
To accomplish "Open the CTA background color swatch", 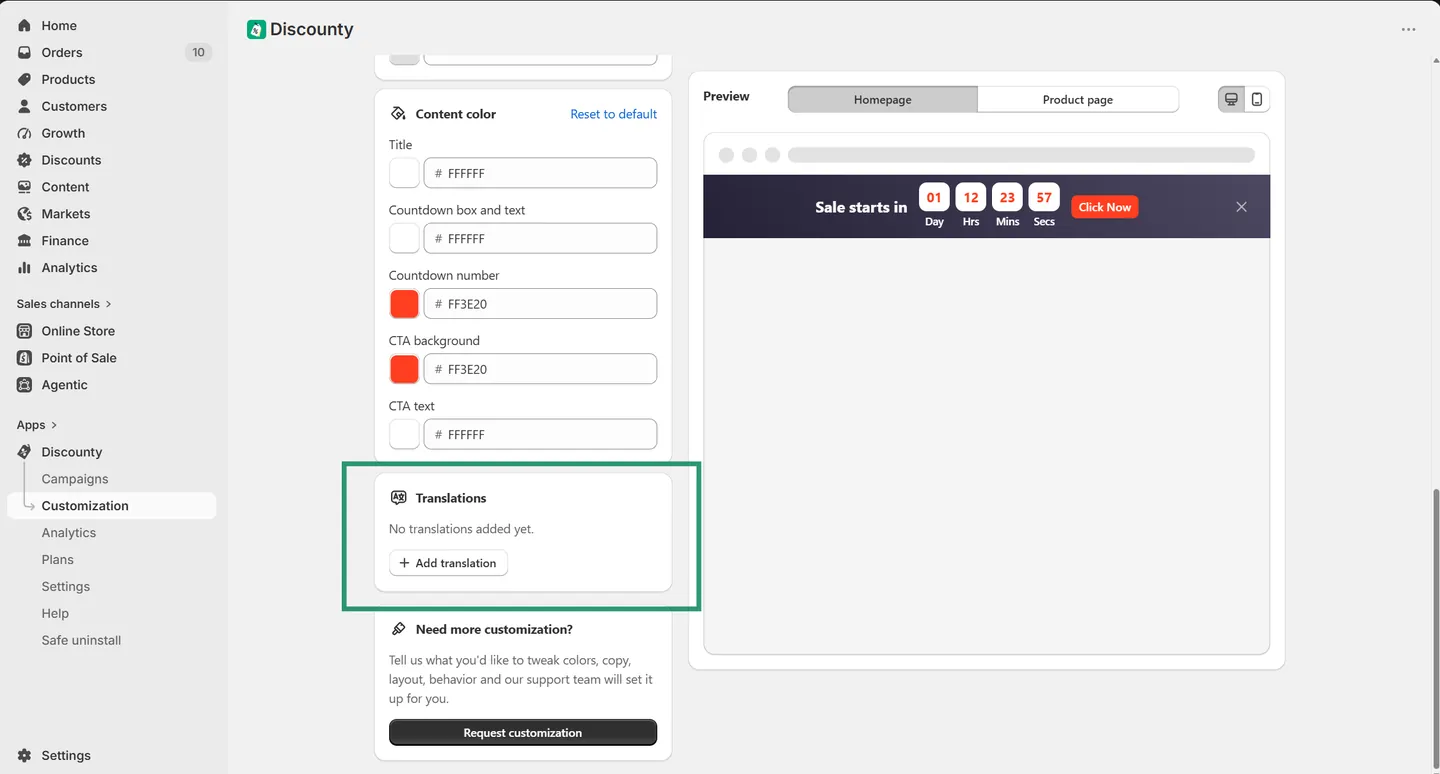I will [404, 369].
